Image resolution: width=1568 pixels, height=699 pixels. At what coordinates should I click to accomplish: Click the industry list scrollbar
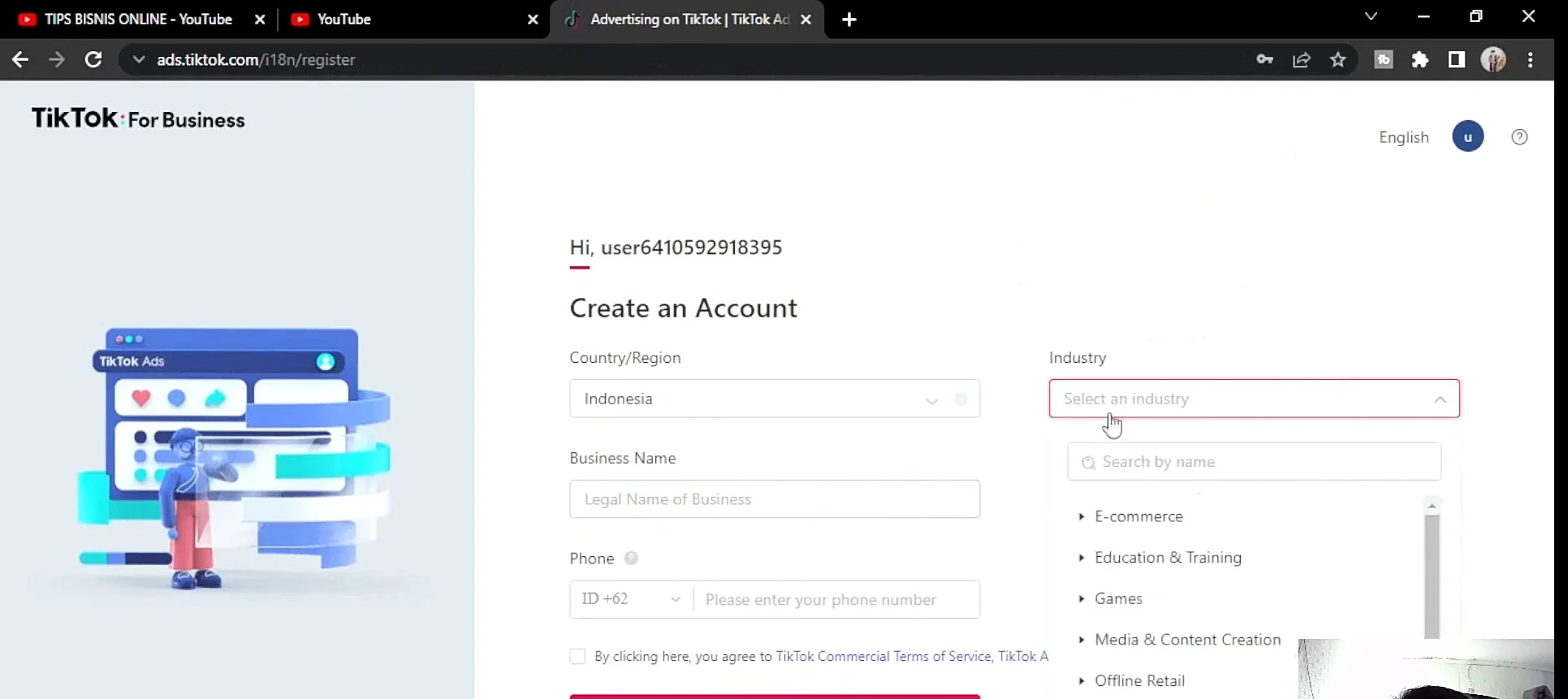(1432, 576)
